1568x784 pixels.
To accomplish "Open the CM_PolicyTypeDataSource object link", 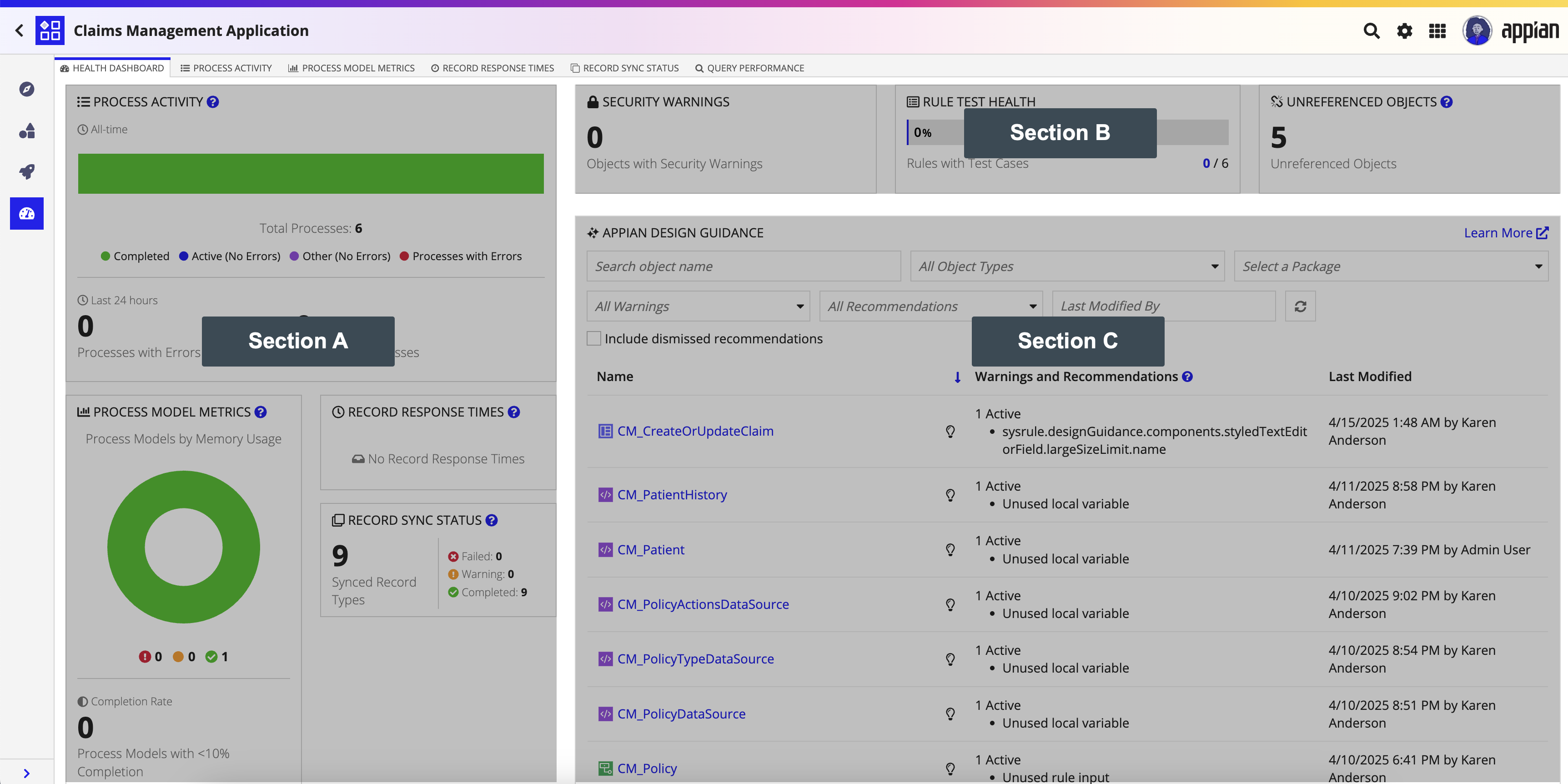I will [x=696, y=658].
